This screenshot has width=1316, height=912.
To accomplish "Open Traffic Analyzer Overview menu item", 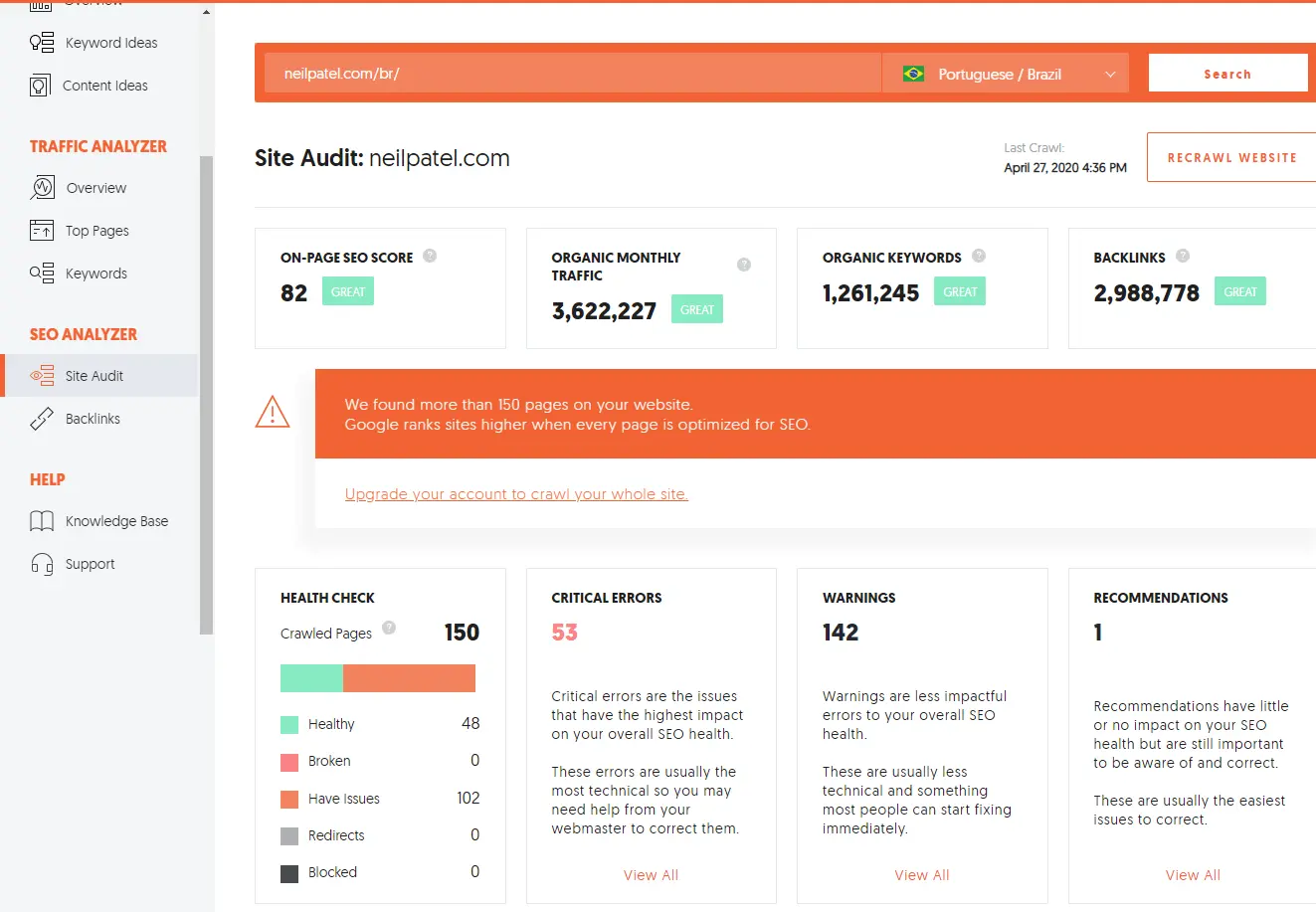I will (x=95, y=188).
